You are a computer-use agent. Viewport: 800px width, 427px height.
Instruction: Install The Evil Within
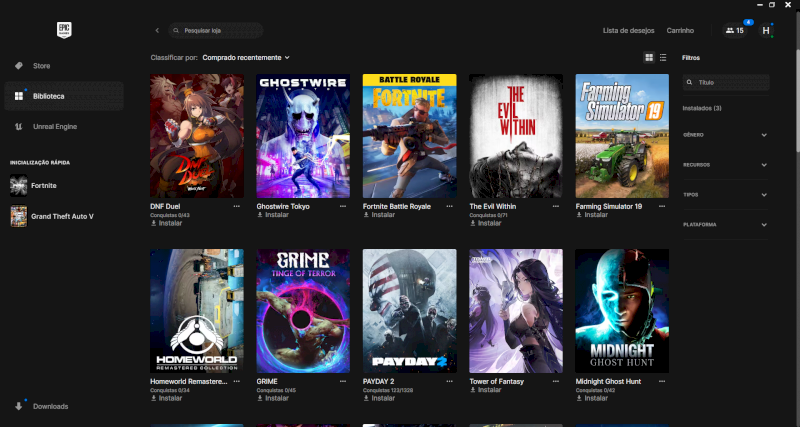point(486,223)
